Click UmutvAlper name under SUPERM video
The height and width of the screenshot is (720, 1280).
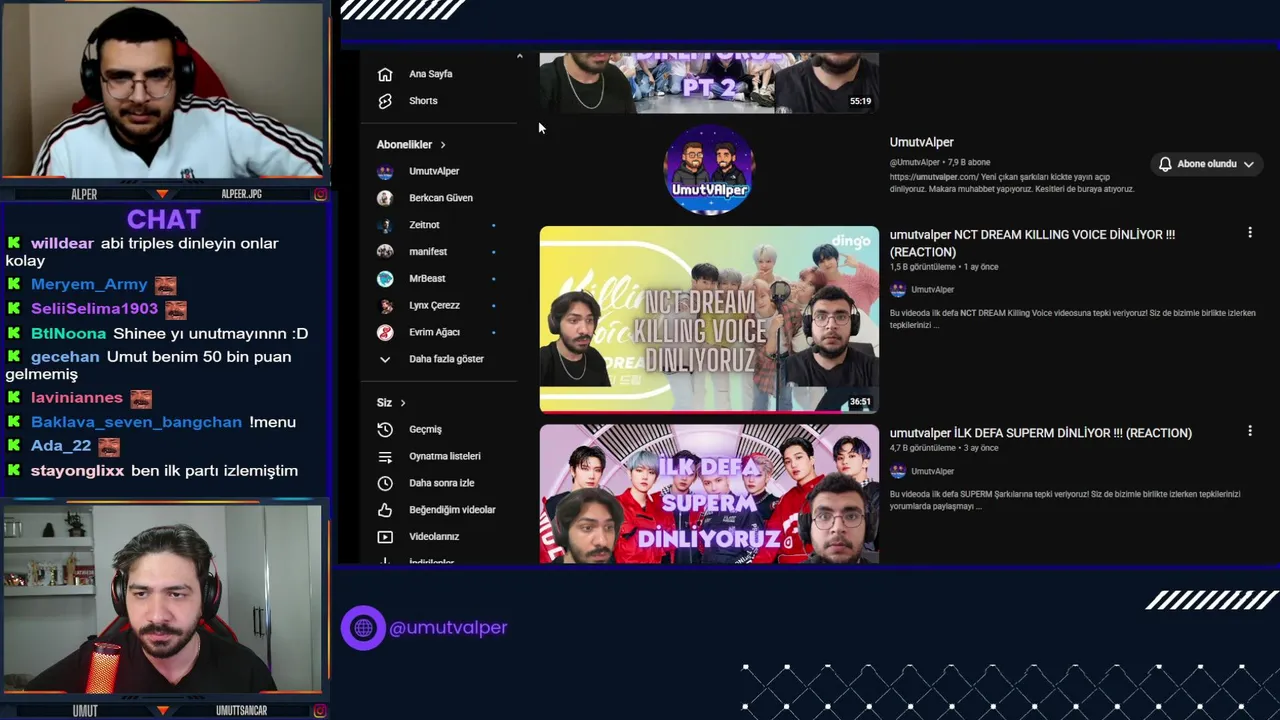tap(932, 471)
